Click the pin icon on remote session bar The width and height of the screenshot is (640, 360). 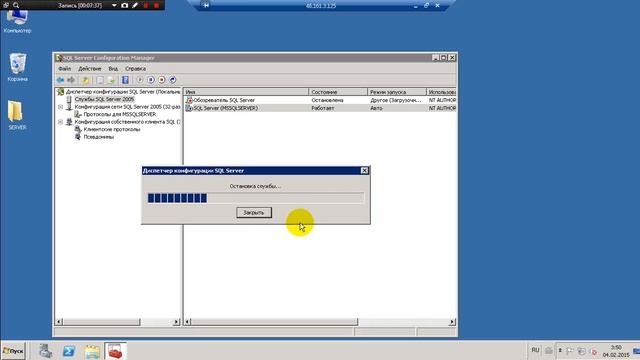206,5
